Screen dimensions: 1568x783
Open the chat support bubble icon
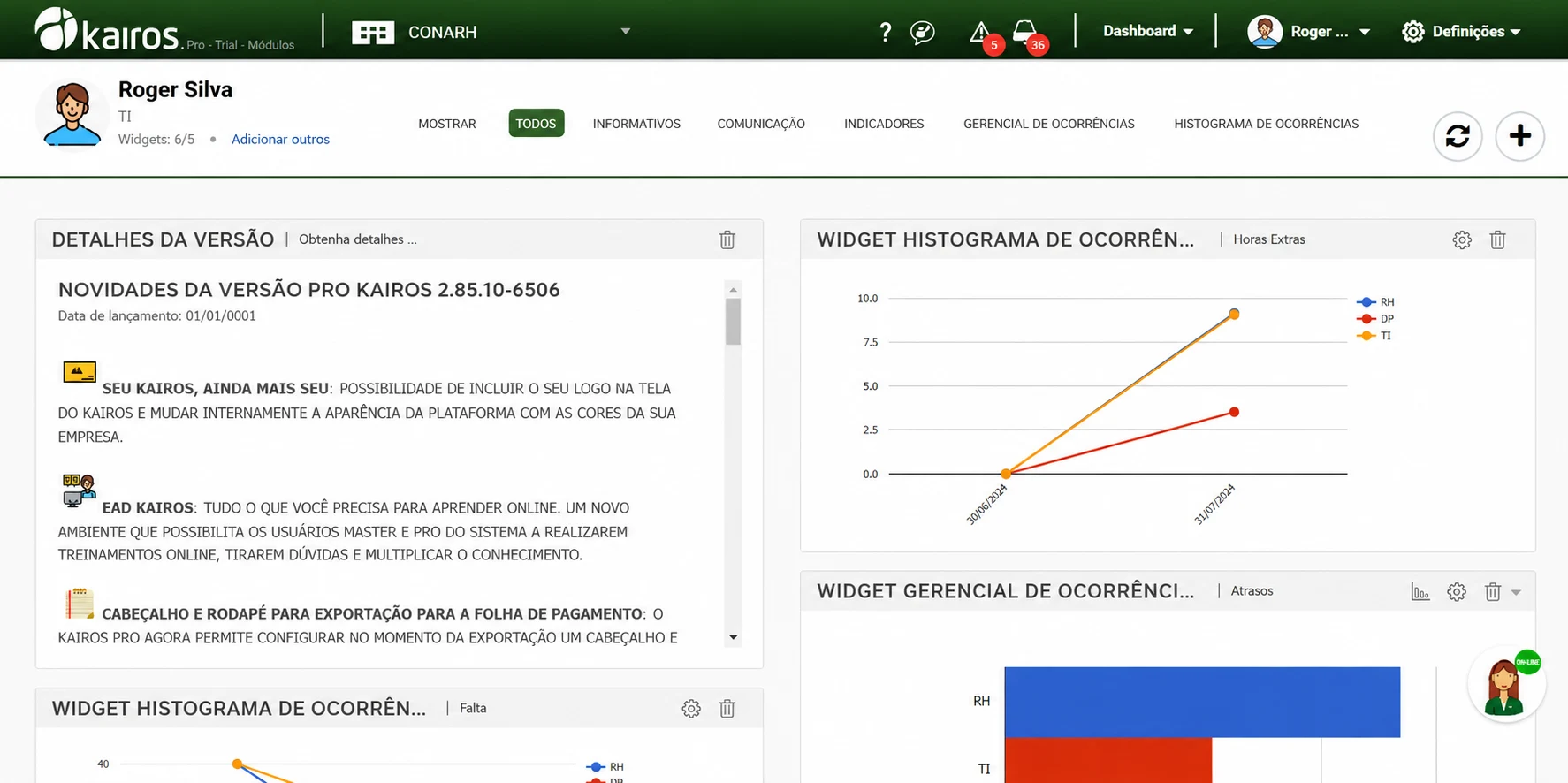pos(922,33)
